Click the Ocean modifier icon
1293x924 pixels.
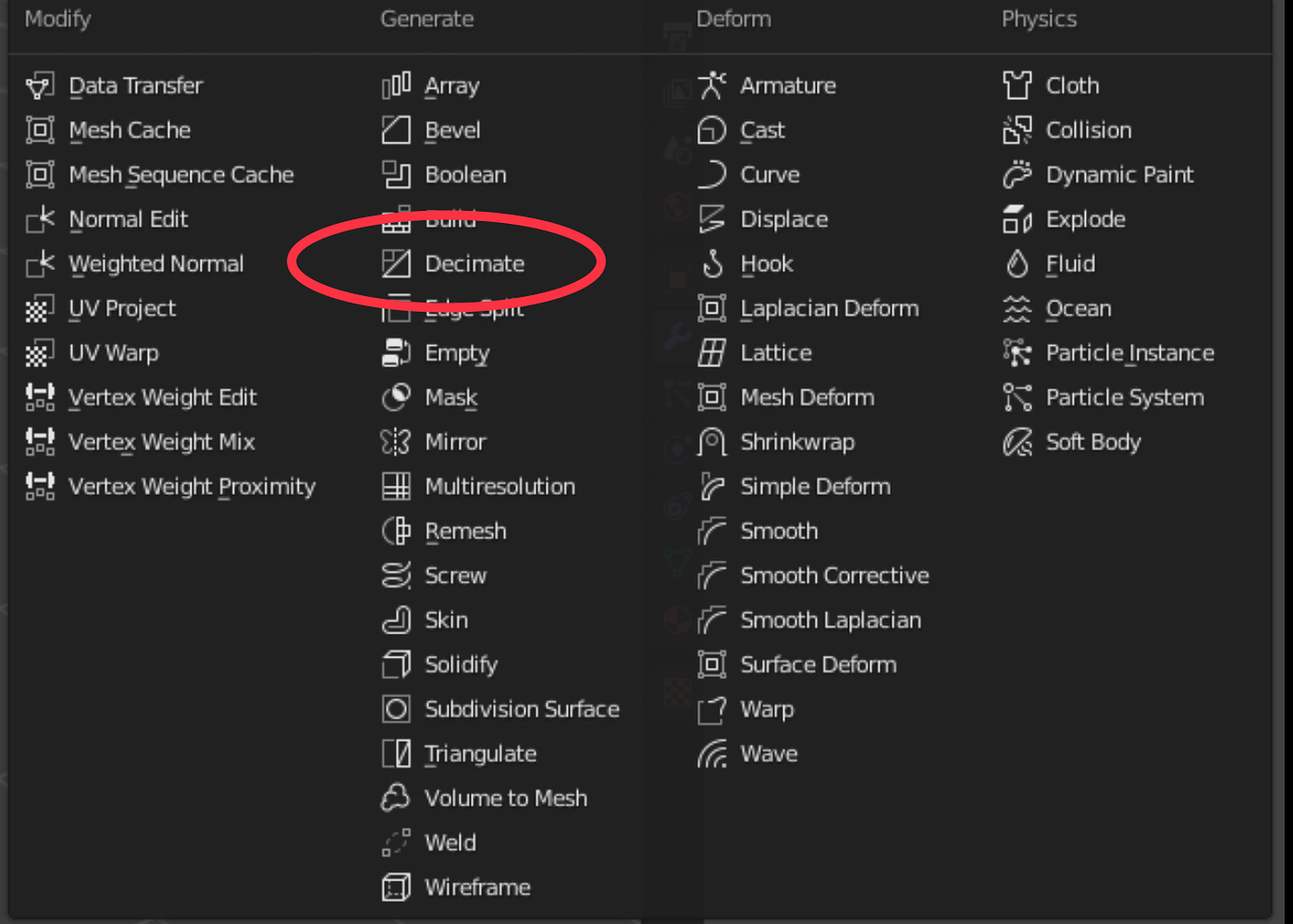(1018, 308)
